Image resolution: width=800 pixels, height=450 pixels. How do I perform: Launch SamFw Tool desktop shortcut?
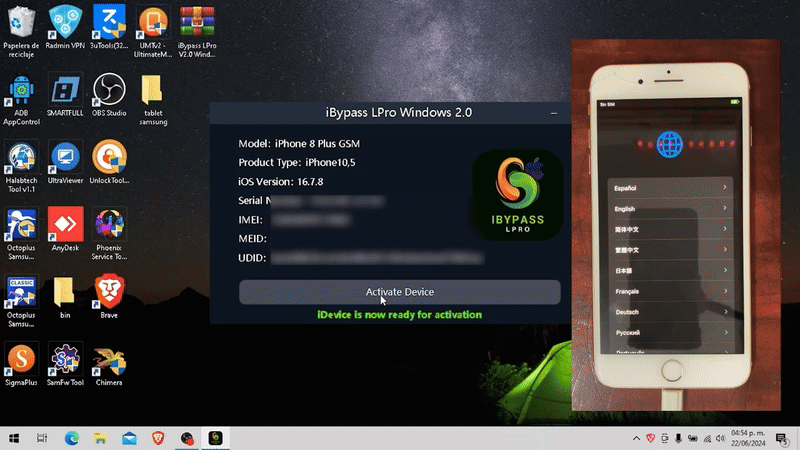coord(65,365)
